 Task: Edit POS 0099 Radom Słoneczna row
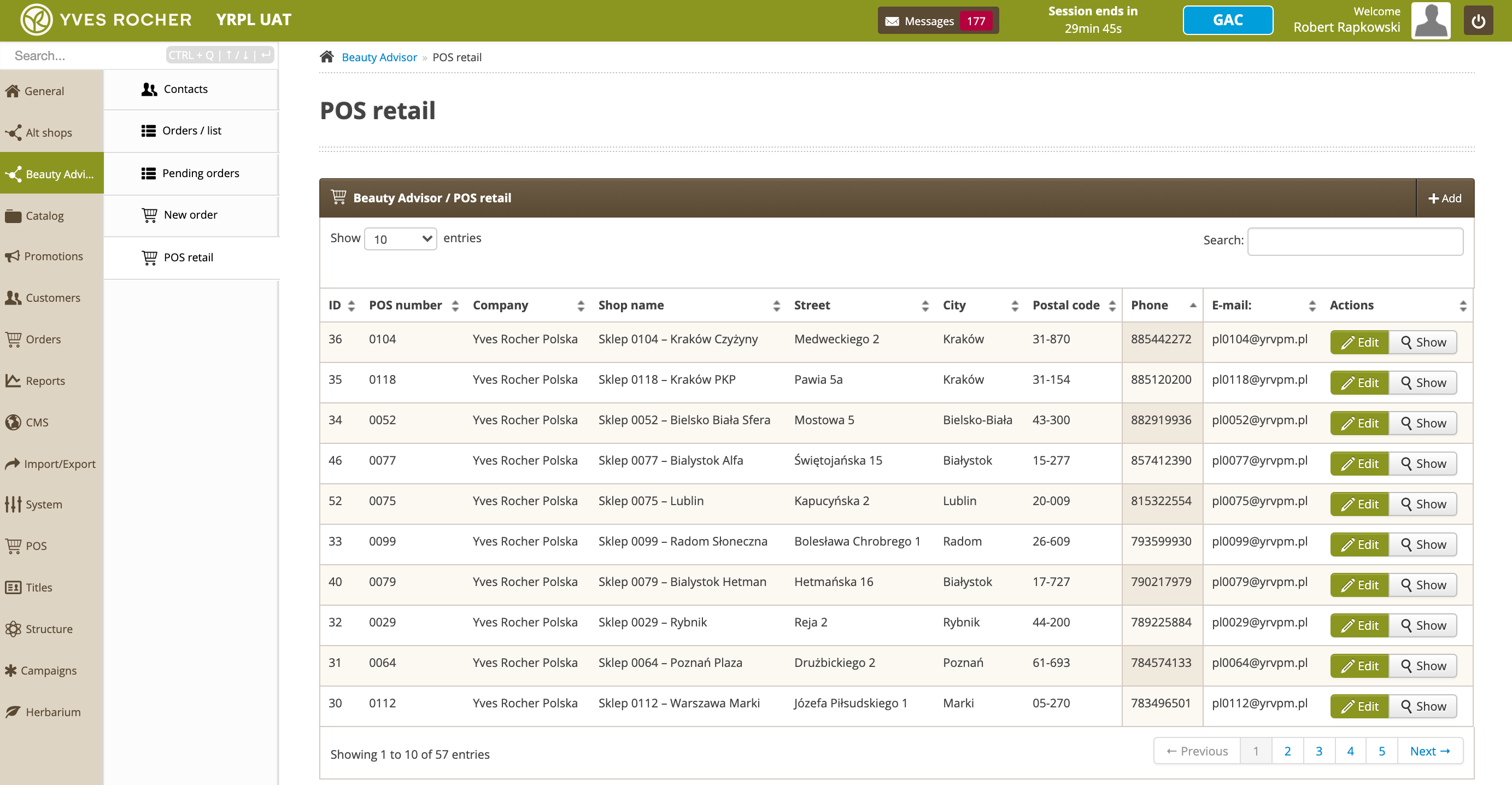[x=1359, y=545]
